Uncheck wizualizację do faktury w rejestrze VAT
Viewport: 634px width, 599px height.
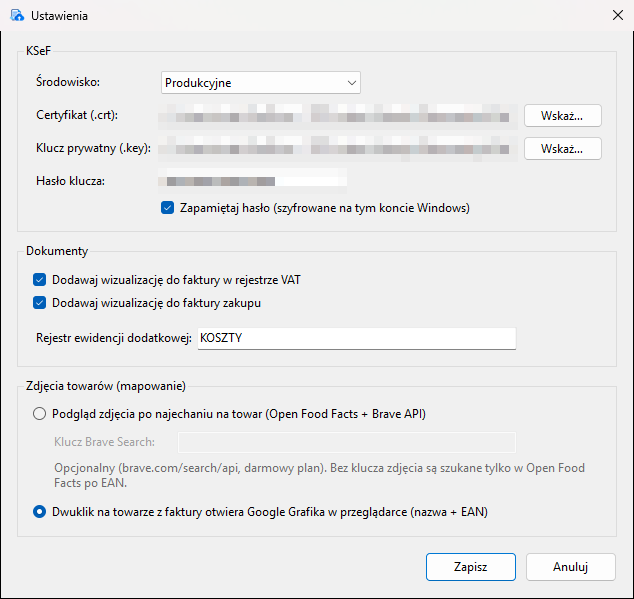pos(40,280)
